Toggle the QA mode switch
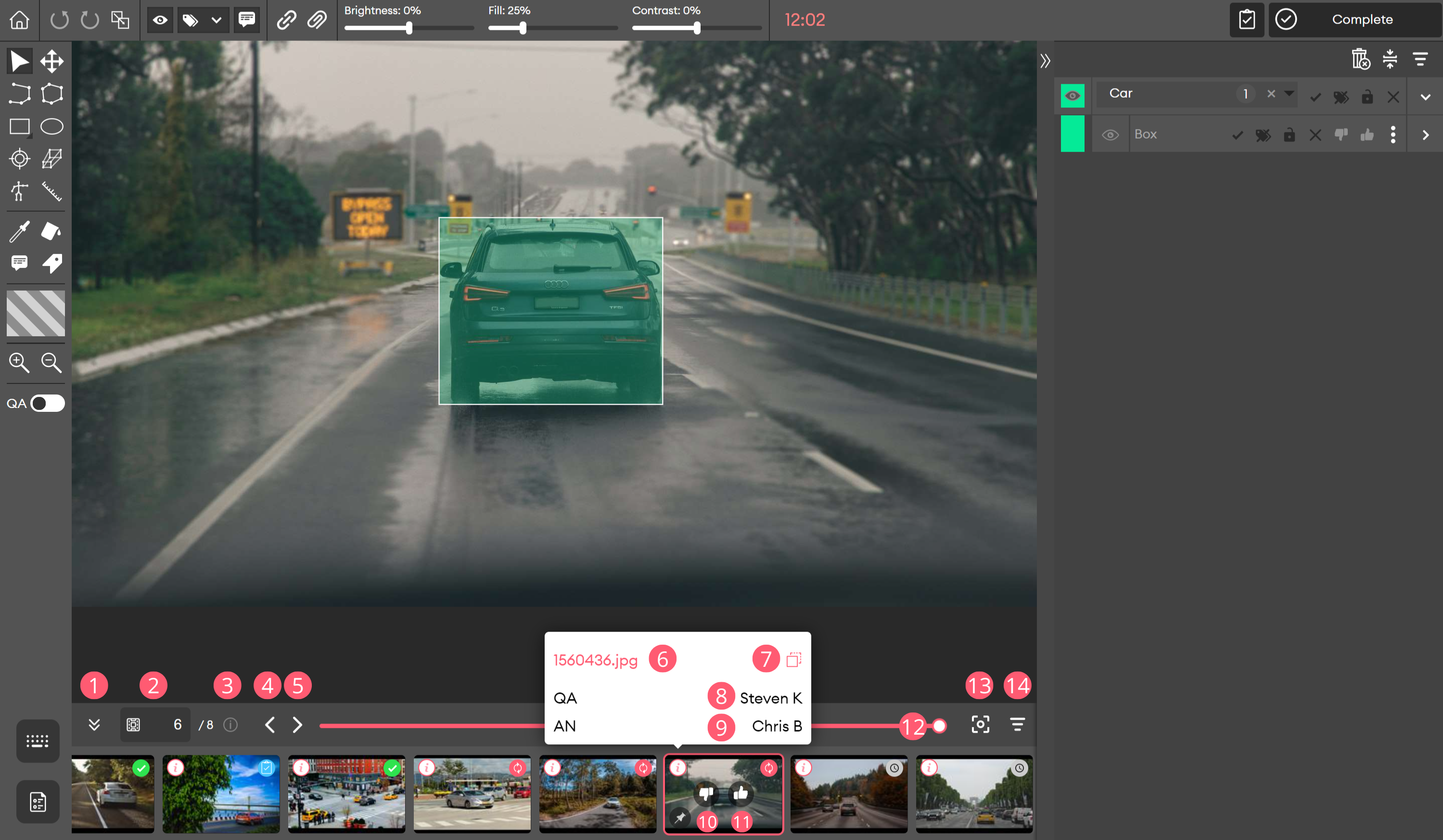 (48, 404)
